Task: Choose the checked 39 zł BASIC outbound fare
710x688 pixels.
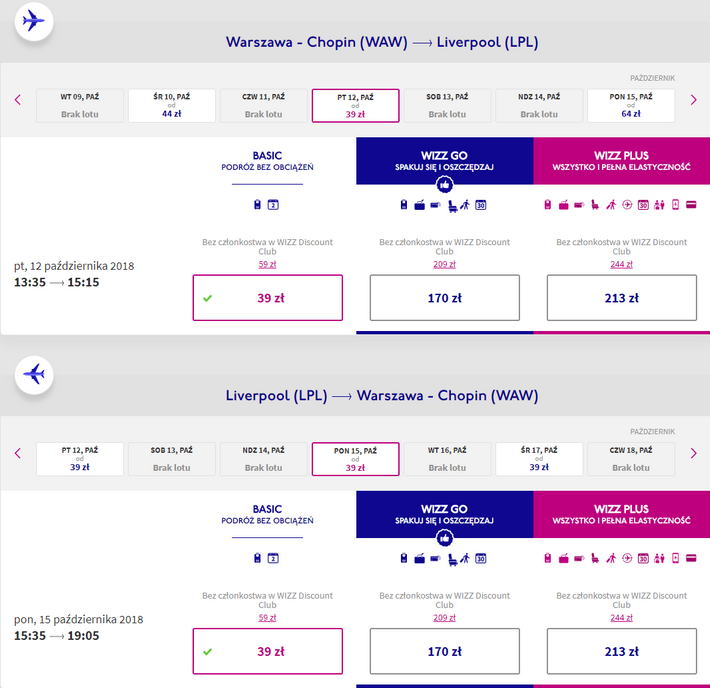Action: click(268, 298)
